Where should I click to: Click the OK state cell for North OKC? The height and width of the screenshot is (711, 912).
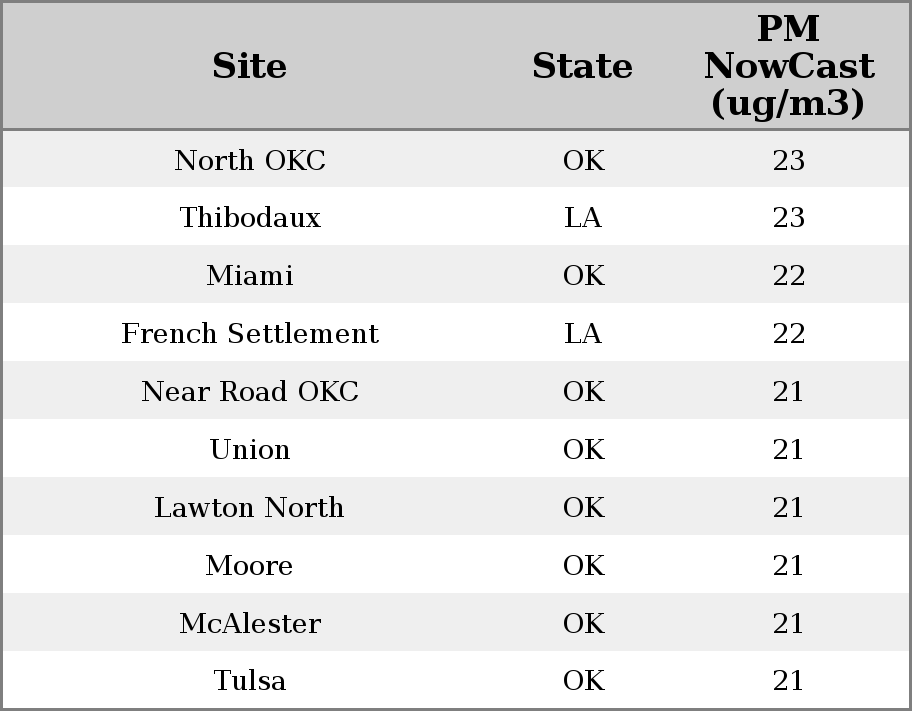(x=583, y=160)
